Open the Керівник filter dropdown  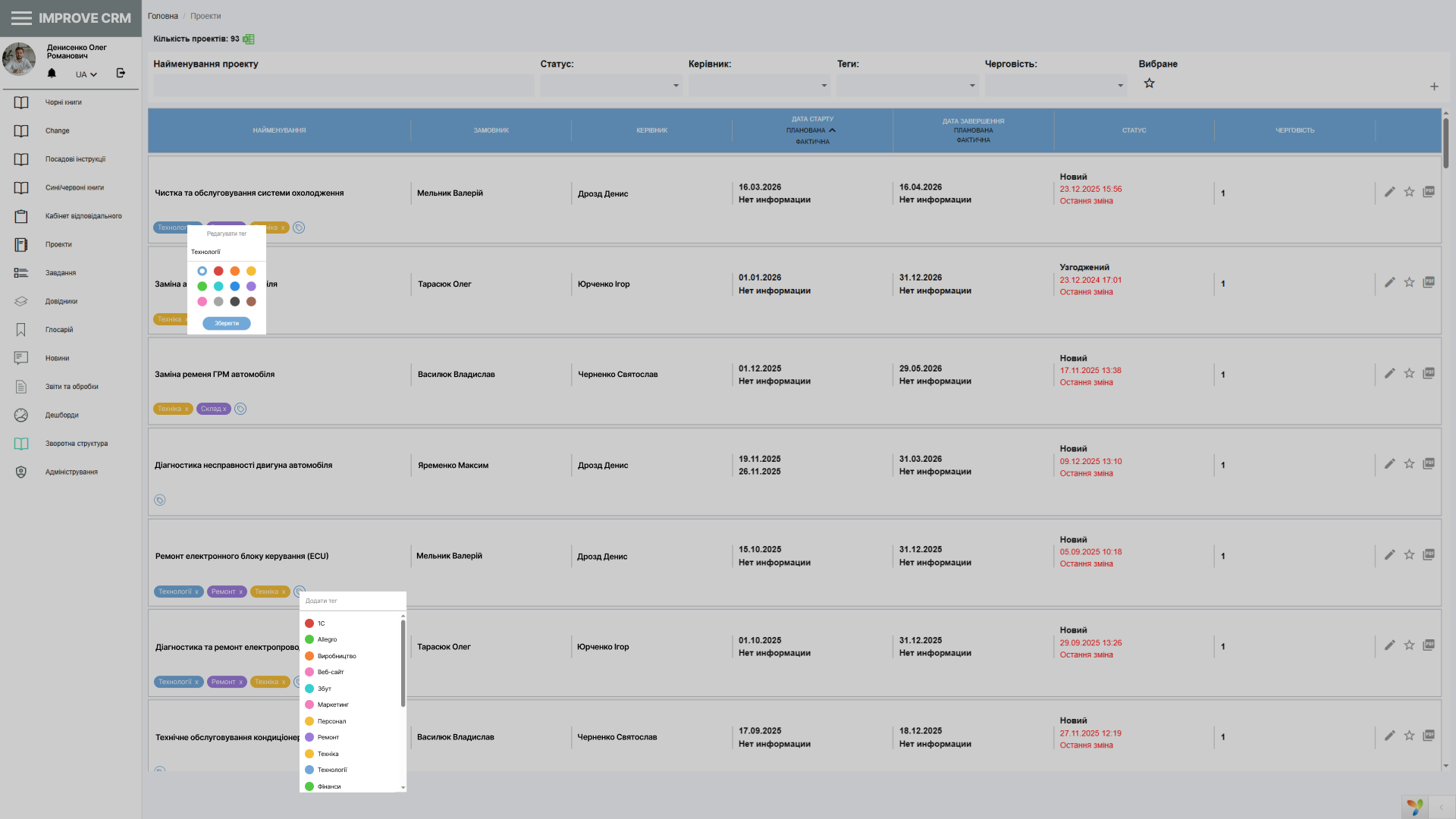tap(759, 85)
